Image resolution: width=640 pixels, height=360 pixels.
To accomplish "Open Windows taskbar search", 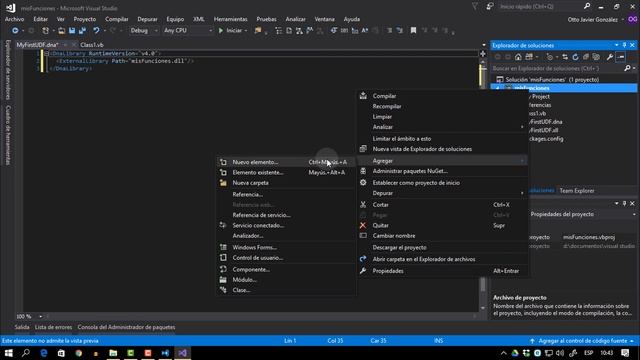I will [x=26, y=353].
